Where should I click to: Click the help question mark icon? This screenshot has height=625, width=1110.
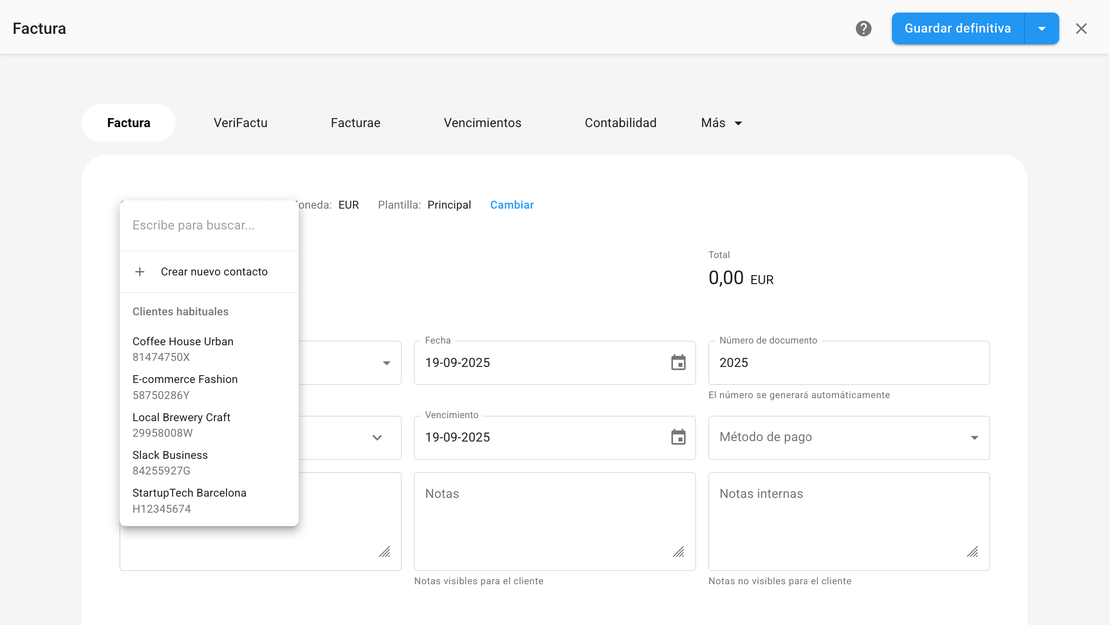864,29
